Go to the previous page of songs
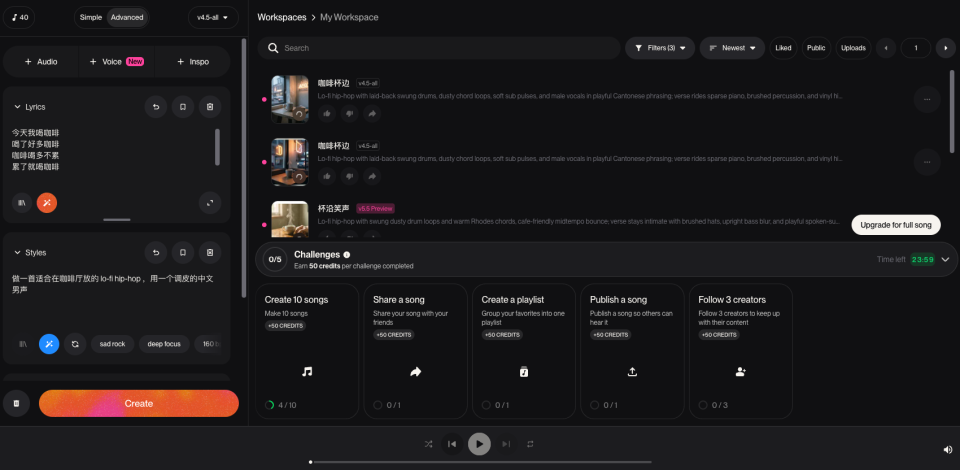The image size is (960, 470). (886, 48)
